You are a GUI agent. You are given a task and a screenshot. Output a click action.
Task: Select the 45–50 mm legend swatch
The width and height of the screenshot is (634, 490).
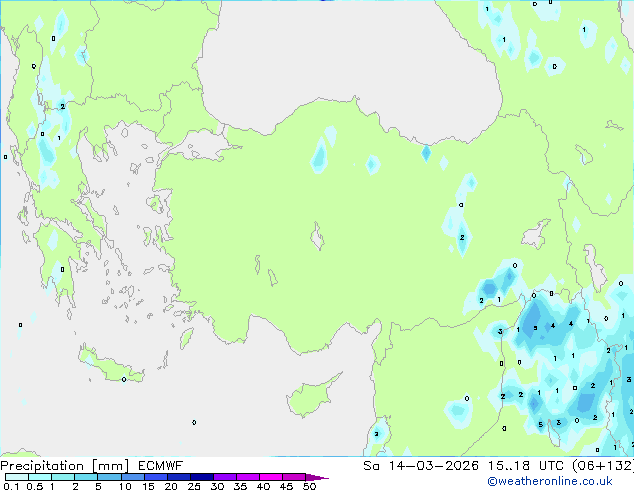[294, 477]
